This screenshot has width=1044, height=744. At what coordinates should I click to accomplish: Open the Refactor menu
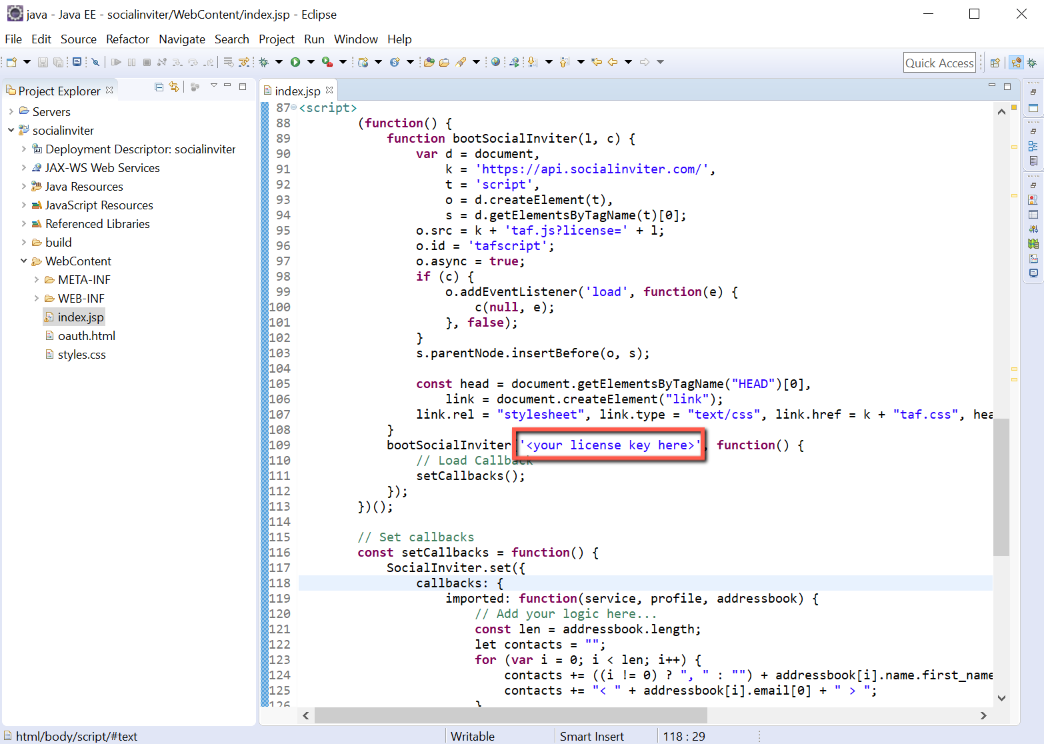(x=127, y=39)
